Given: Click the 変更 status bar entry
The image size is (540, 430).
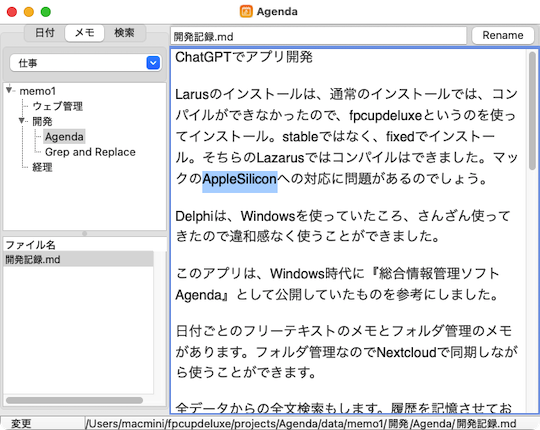Looking at the screenshot, I should (x=21, y=423).
